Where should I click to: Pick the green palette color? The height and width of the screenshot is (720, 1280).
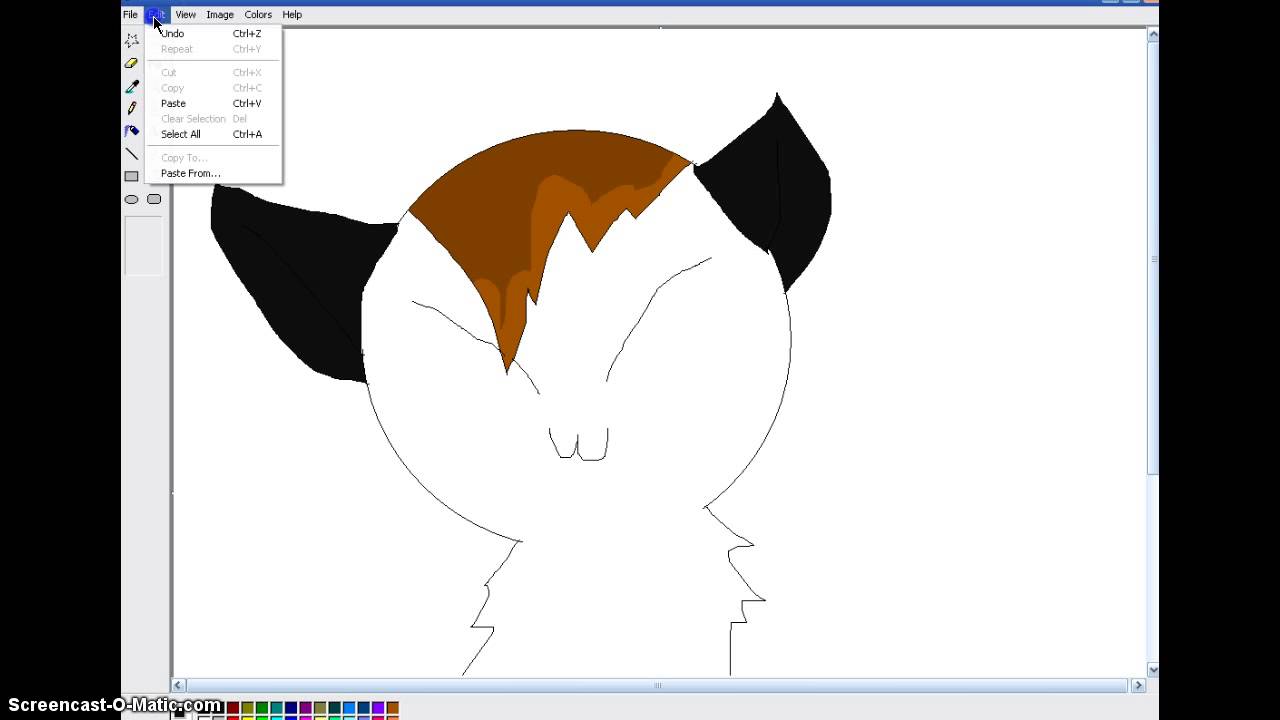pos(262,708)
